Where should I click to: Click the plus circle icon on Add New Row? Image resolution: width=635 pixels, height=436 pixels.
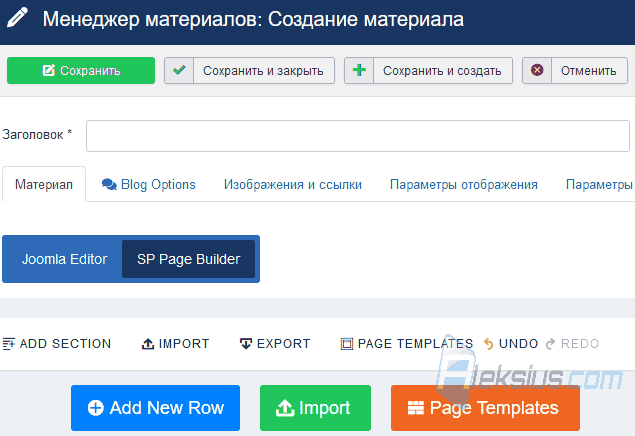pyautogui.click(x=96, y=408)
